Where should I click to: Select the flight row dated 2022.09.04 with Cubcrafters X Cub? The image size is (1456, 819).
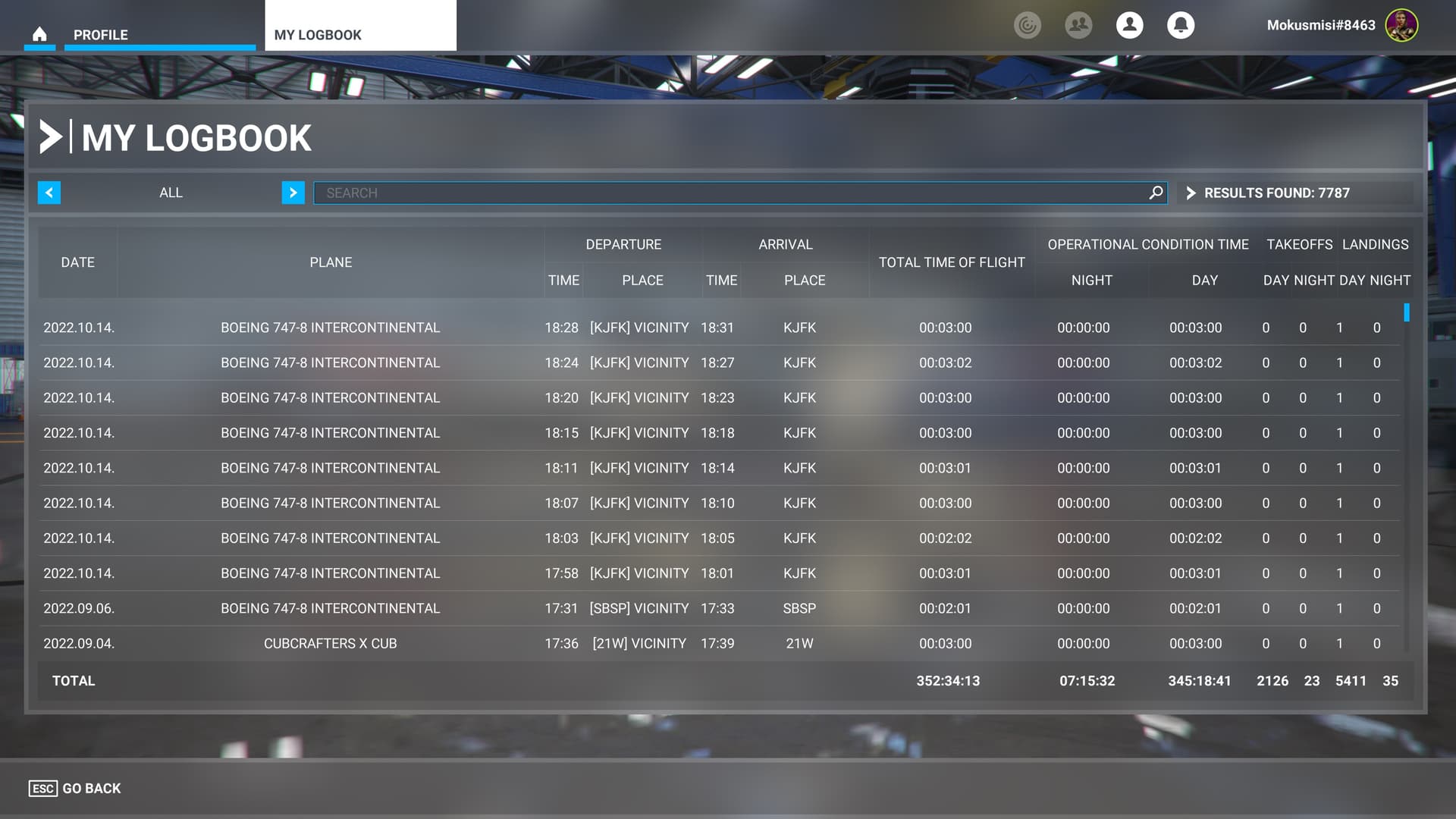click(x=331, y=643)
